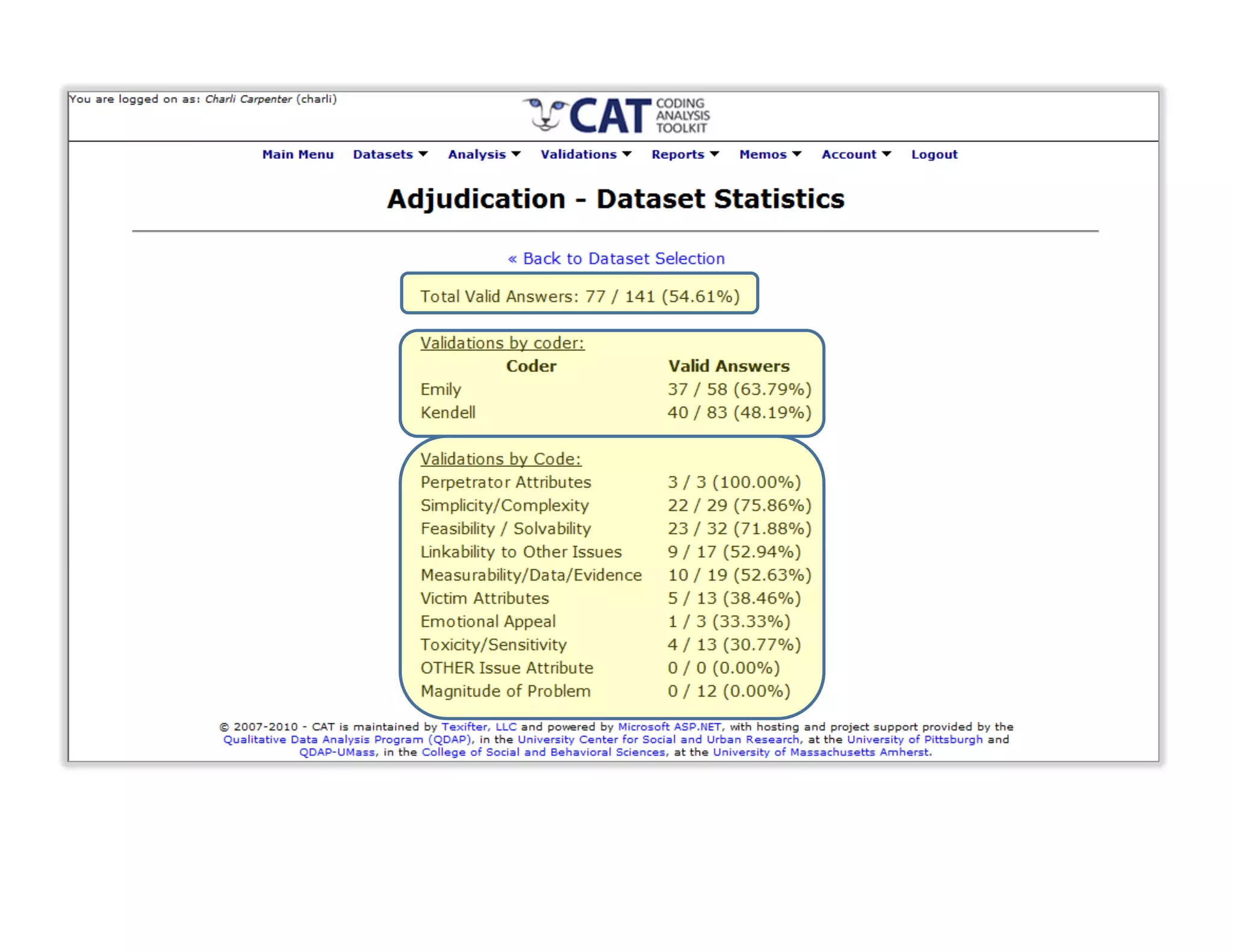
Task: Open Qualitative Data Analysis Program (QDAP) link
Action: [347, 740]
